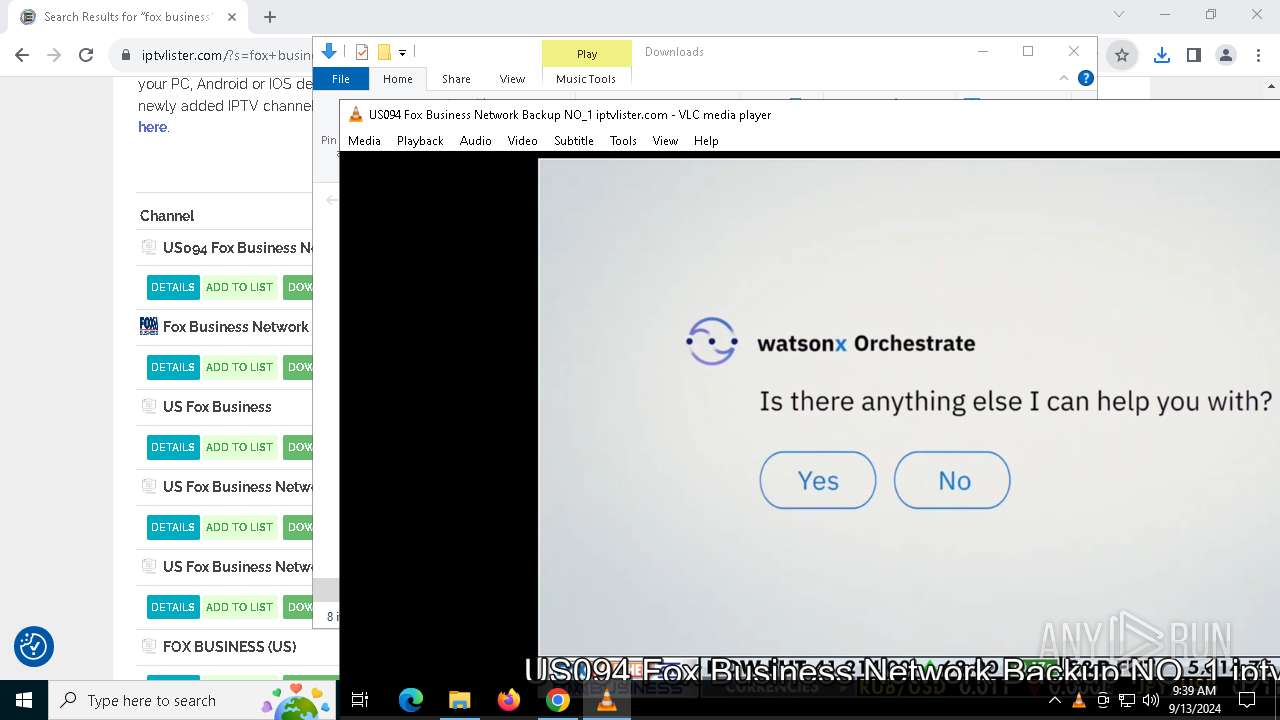Open VLC Help menu
This screenshot has height=720, width=1280.
click(x=706, y=141)
